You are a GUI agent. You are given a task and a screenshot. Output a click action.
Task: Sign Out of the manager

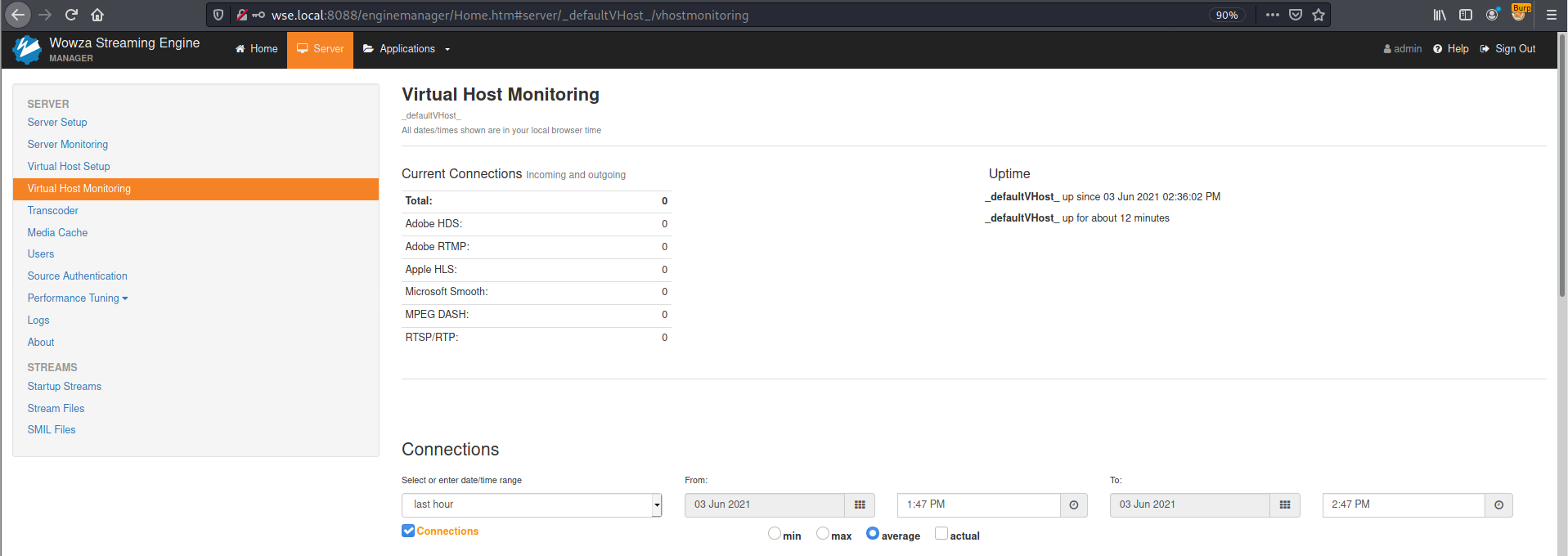tap(1507, 49)
